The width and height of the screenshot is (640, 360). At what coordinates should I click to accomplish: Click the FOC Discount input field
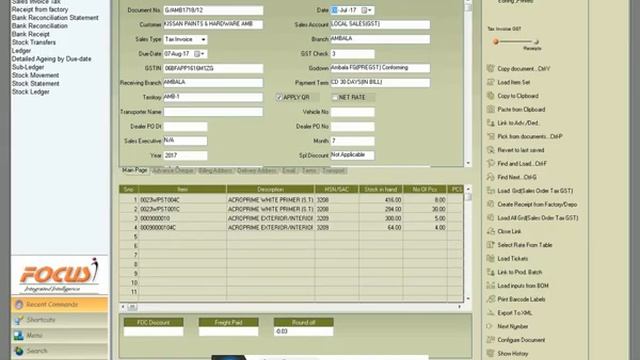coord(153,331)
